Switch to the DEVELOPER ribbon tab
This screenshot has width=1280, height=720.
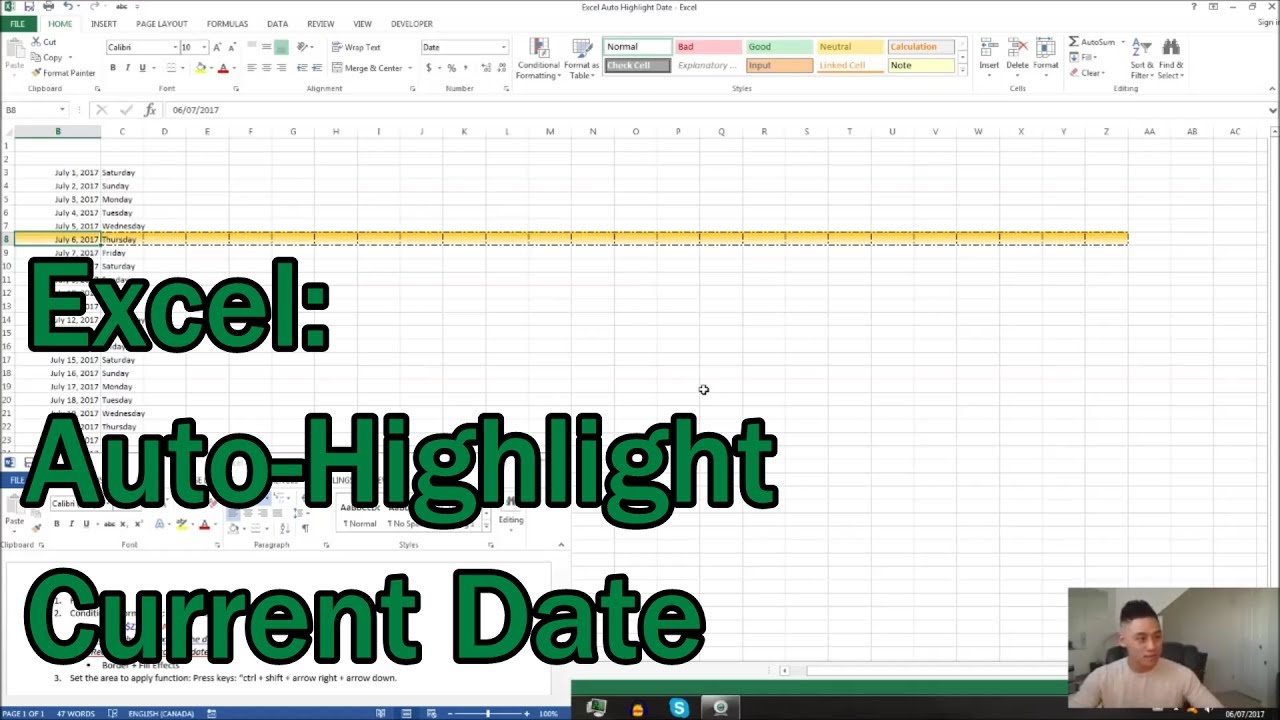point(412,24)
